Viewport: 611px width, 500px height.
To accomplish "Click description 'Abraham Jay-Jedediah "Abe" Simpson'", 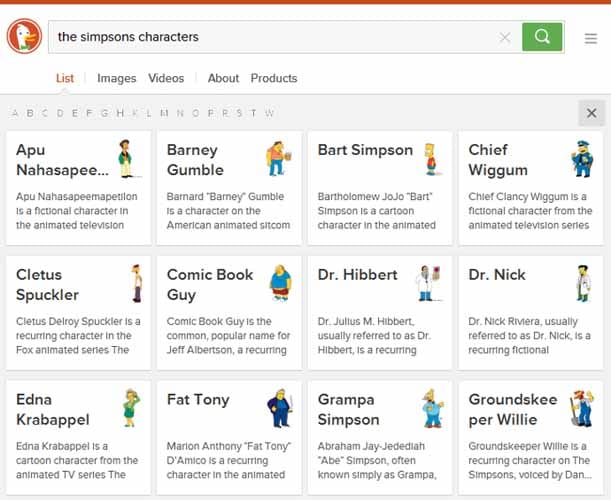I will point(377,460).
